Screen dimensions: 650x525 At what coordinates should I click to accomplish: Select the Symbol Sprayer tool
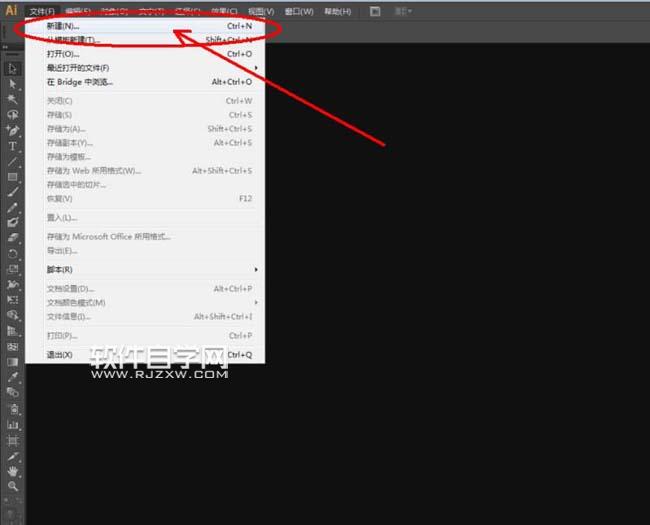click(x=12, y=409)
